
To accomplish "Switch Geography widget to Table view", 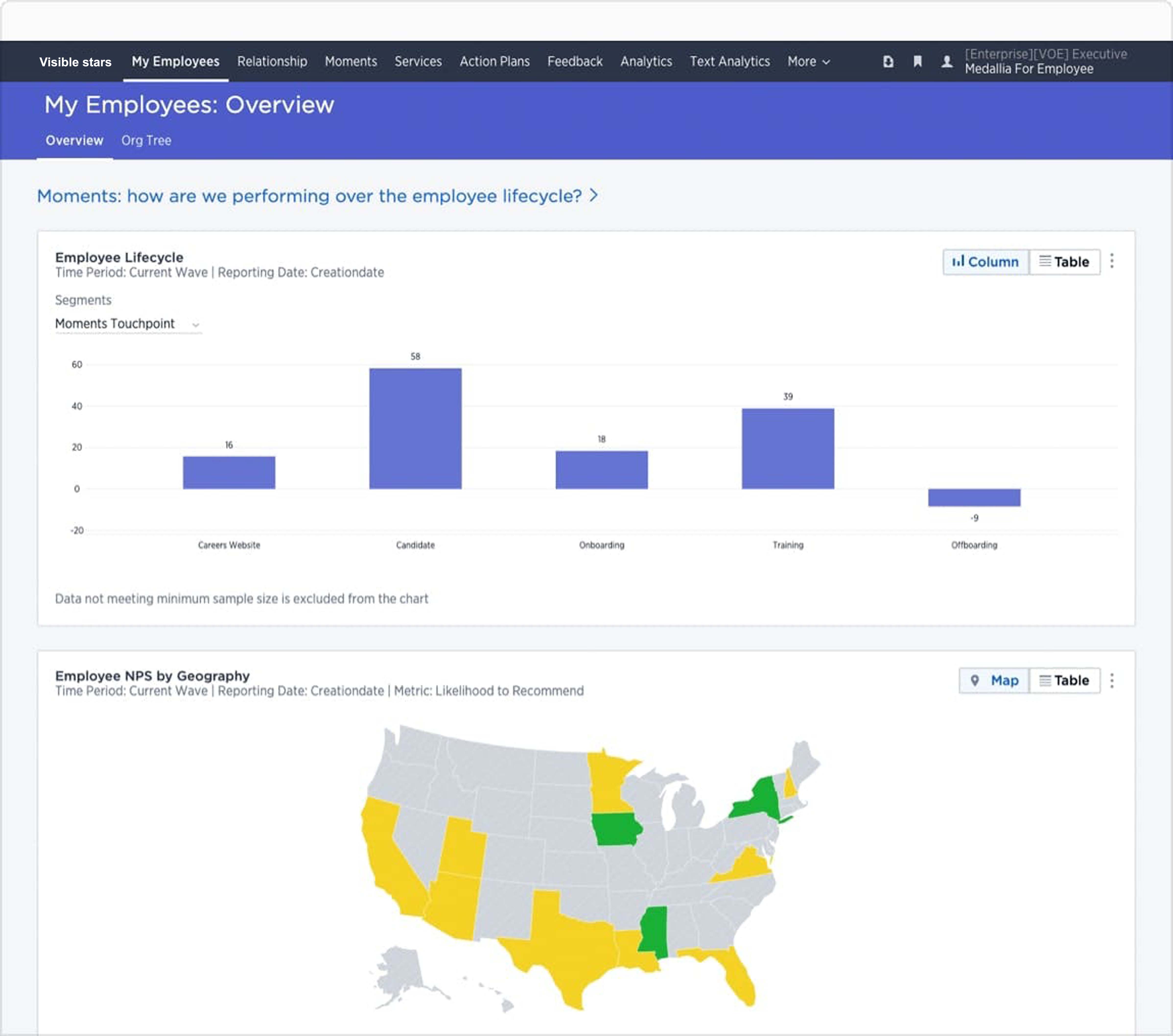I will pyautogui.click(x=1064, y=680).
